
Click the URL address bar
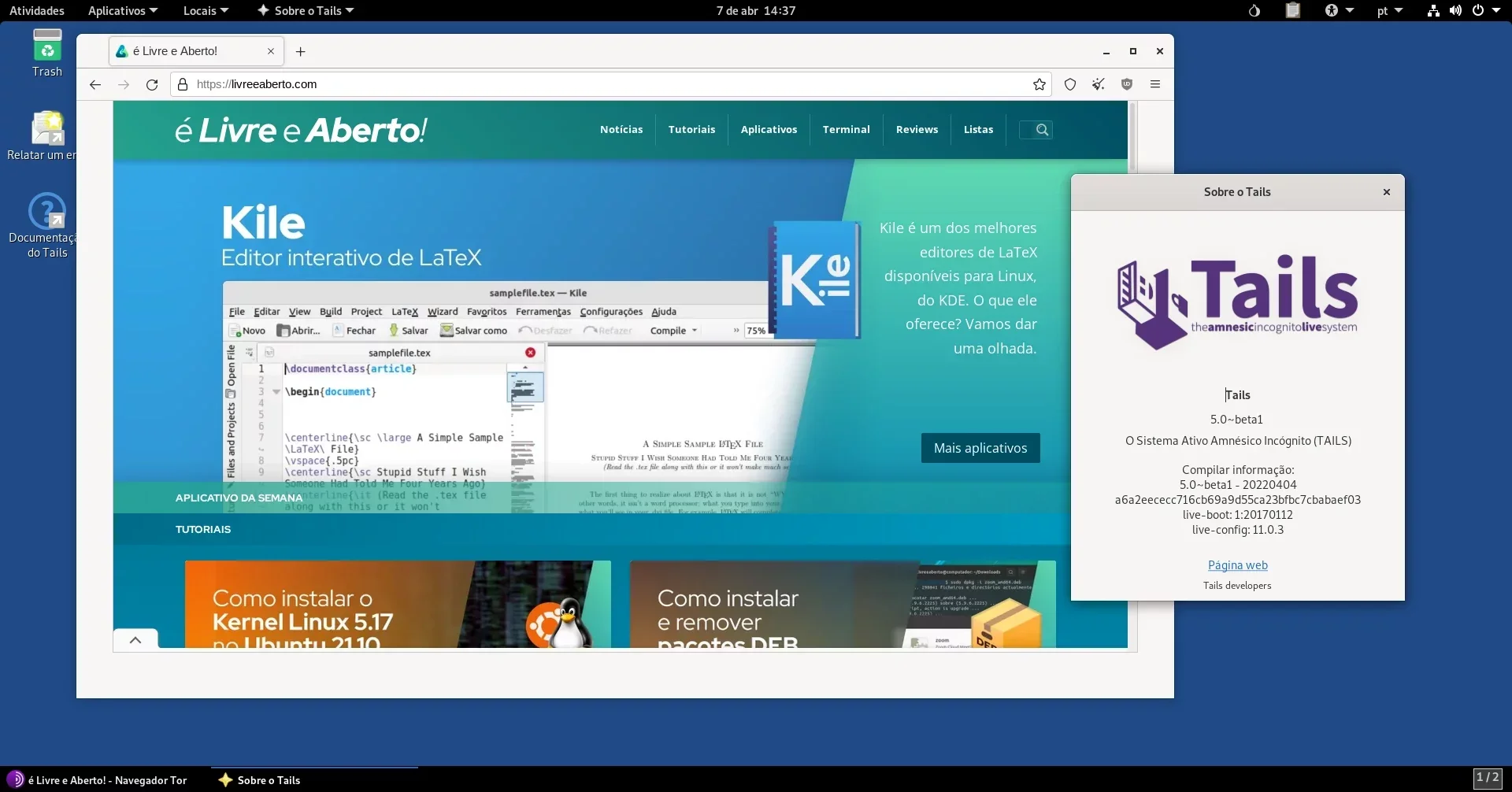coord(606,84)
